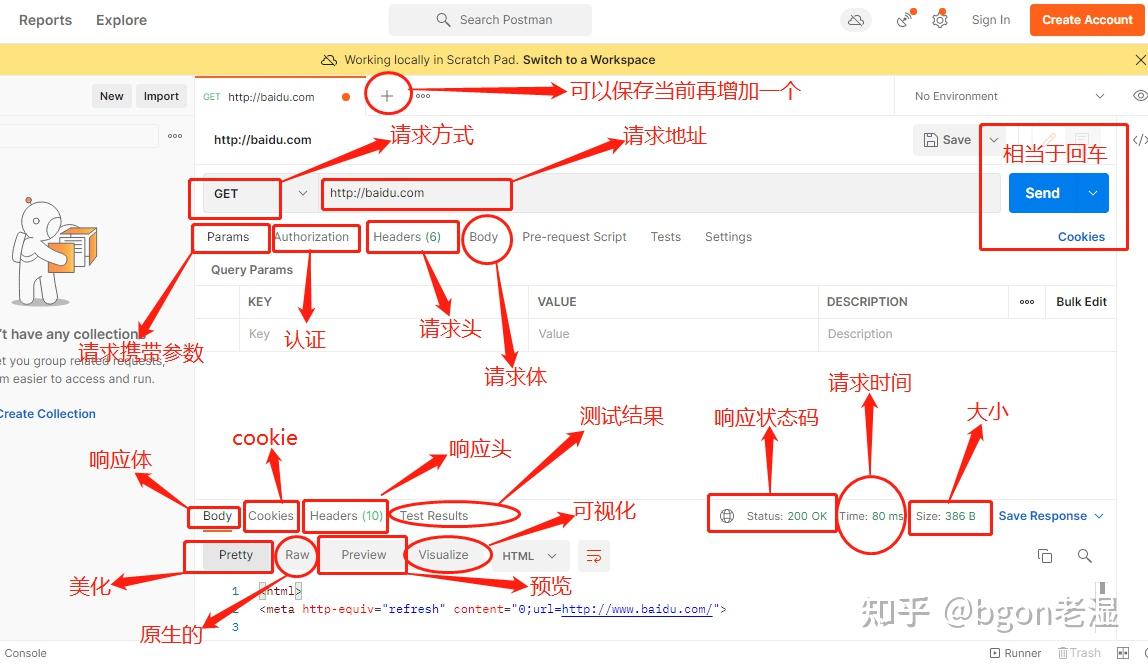
Task: Open the notifications satellite icon
Action: 901,19
